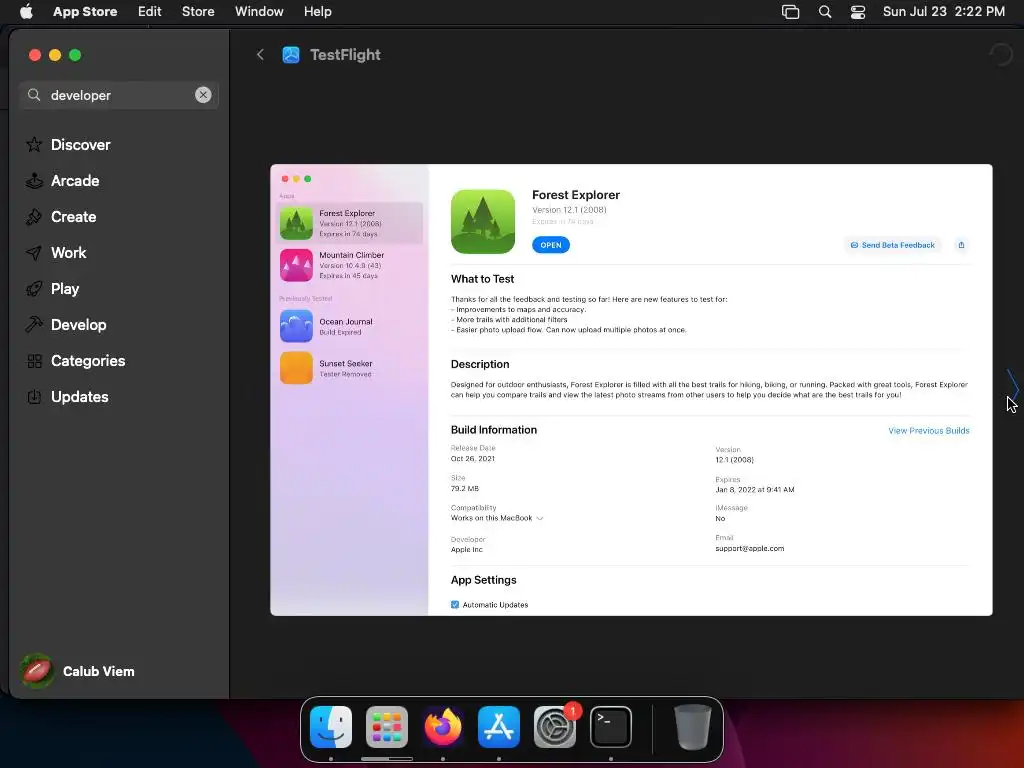Screen dimensions: 1024x768
Task: Go back with the chevron arrow
Action: [260, 55]
